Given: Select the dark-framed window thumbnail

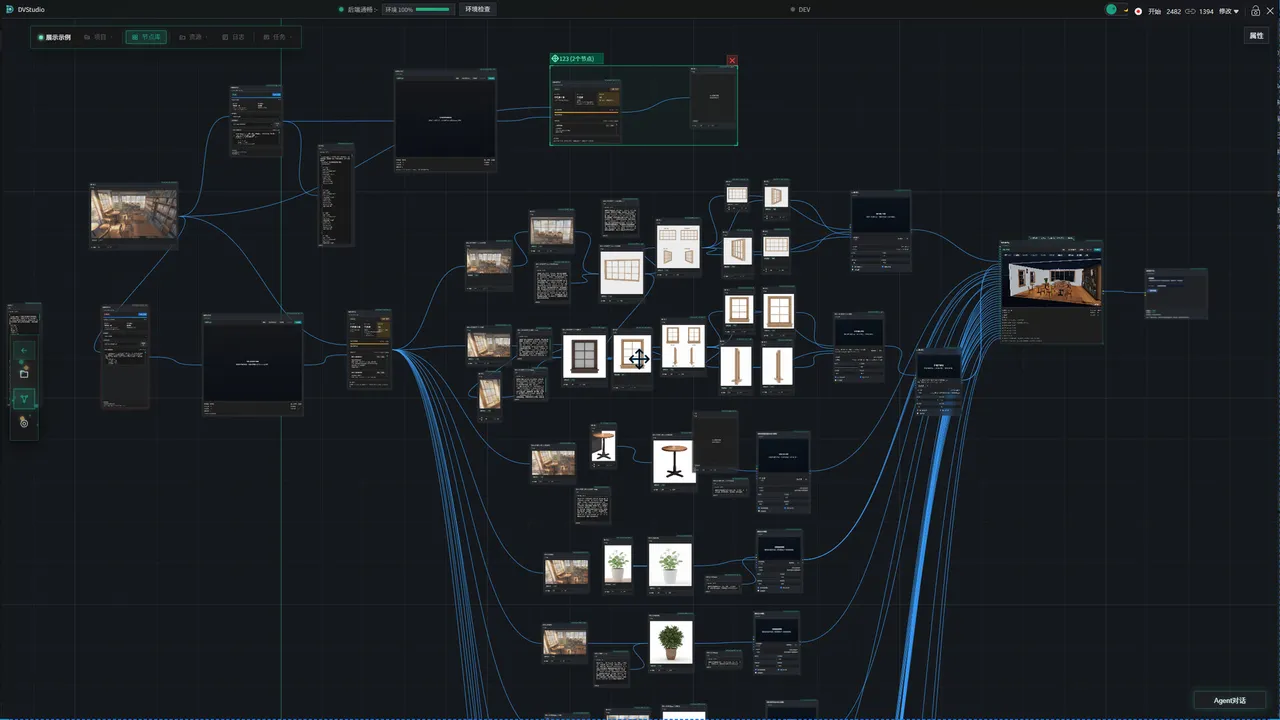Looking at the screenshot, I should click(583, 356).
